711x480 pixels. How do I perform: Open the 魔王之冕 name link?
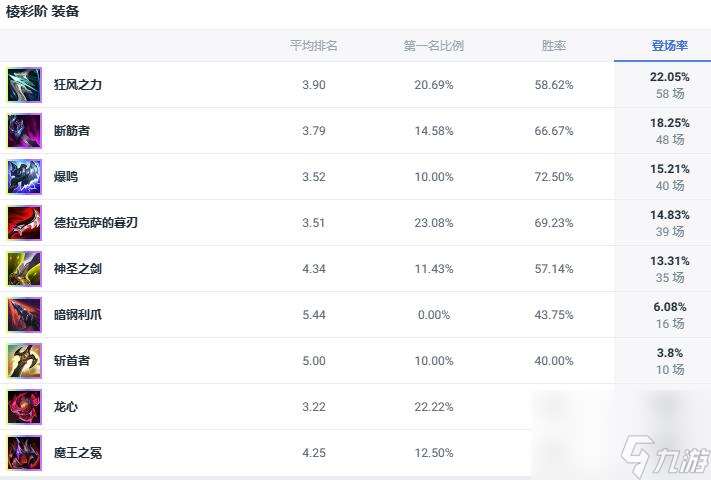(78, 453)
